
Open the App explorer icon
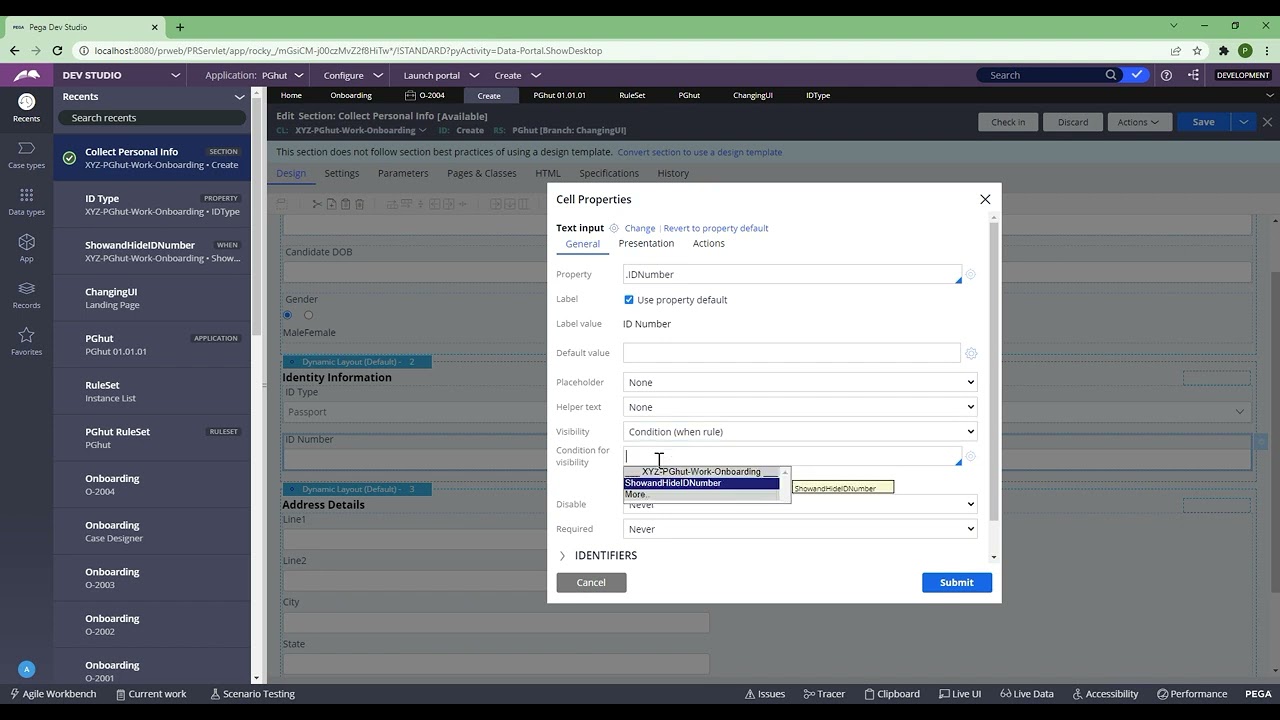click(x=26, y=247)
